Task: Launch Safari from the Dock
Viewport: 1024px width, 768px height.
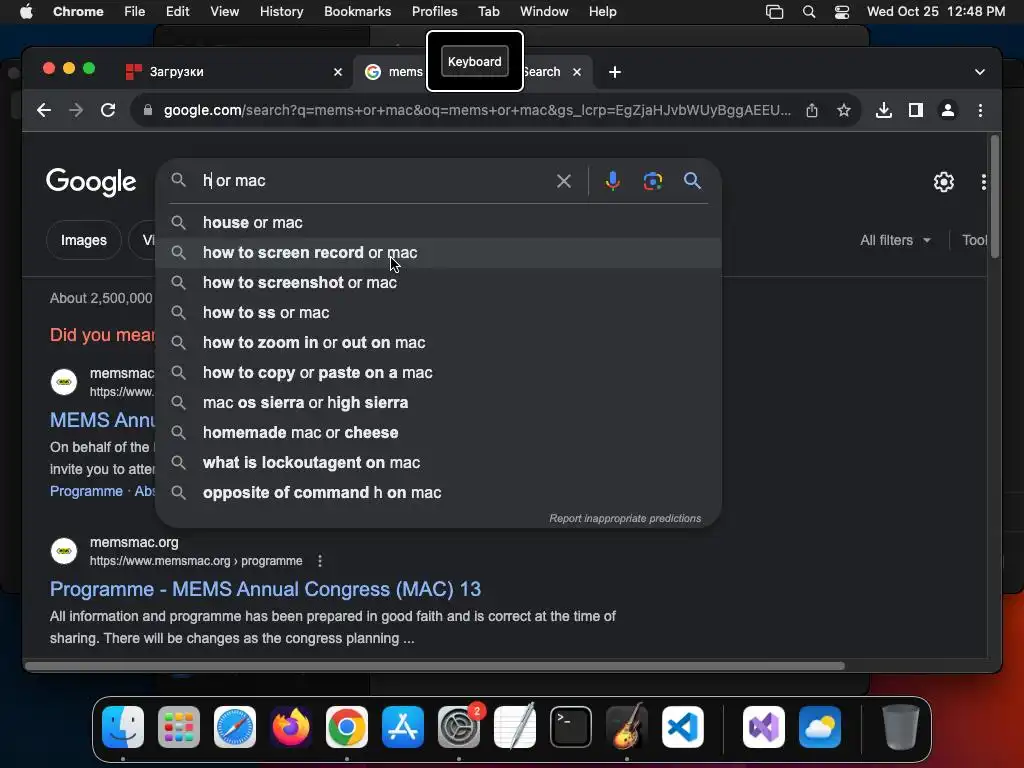Action: [235, 727]
